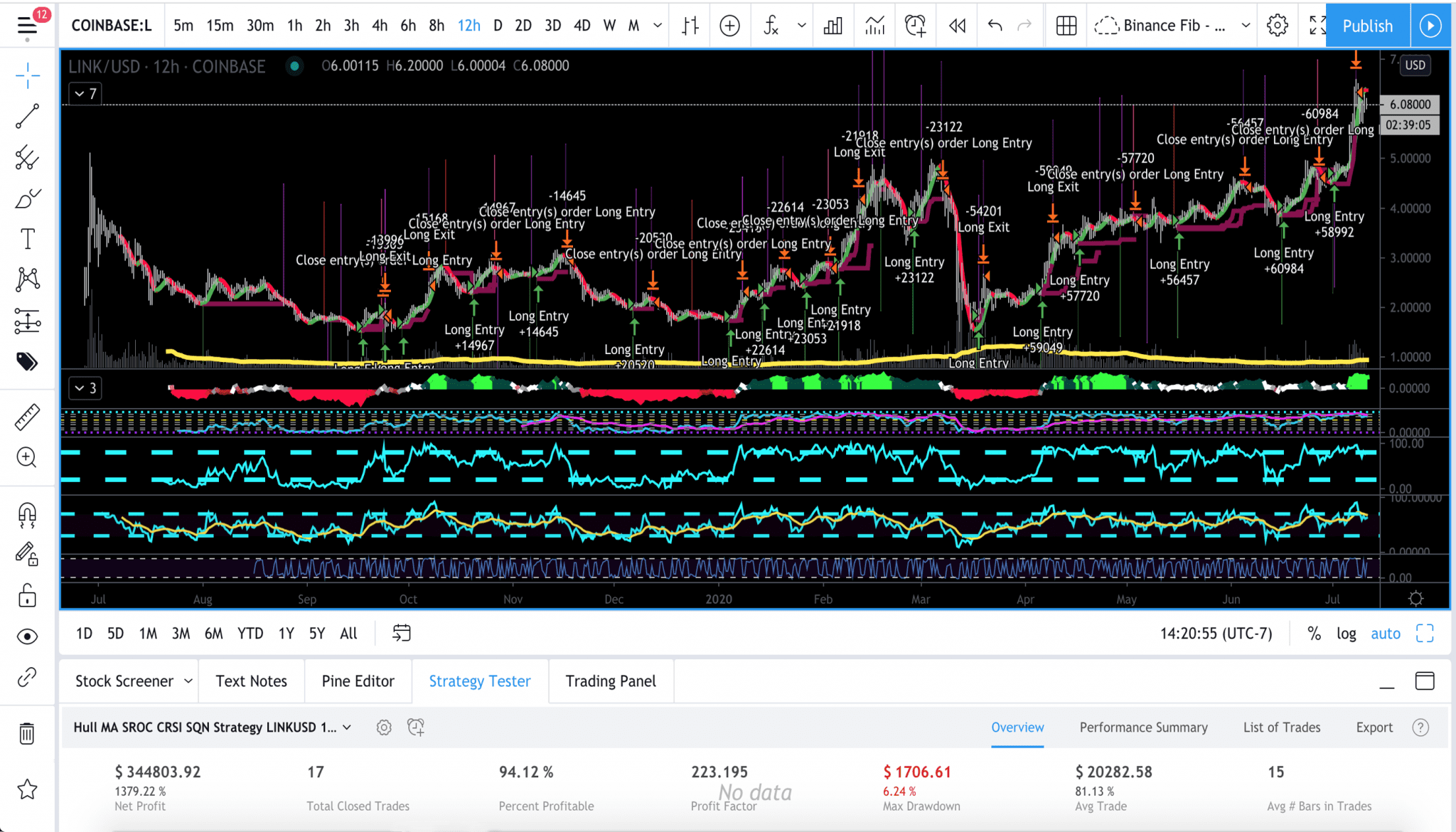This screenshot has height=832, width=1456.
Task: Expand extra timeframes chevron next to M
Action: click(x=656, y=25)
